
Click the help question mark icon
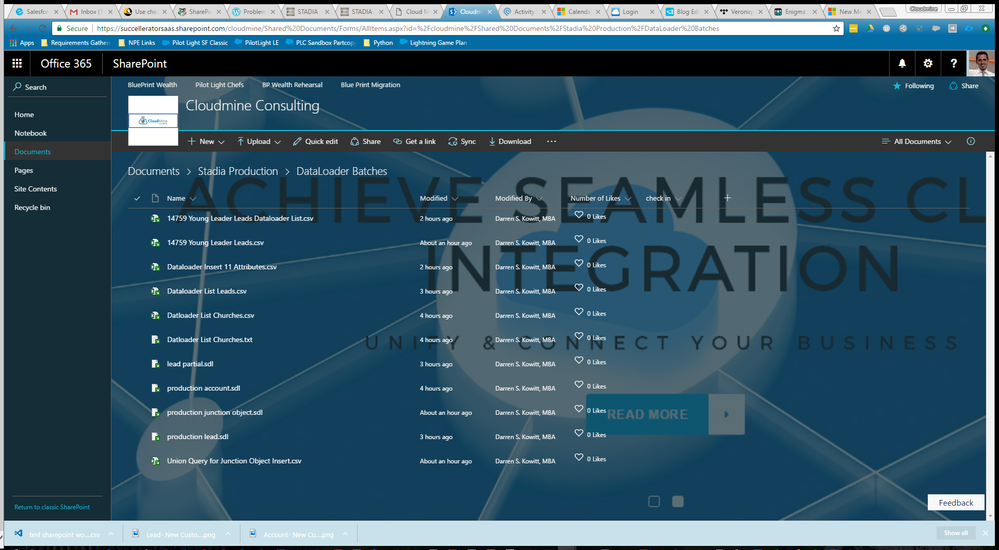(953, 64)
